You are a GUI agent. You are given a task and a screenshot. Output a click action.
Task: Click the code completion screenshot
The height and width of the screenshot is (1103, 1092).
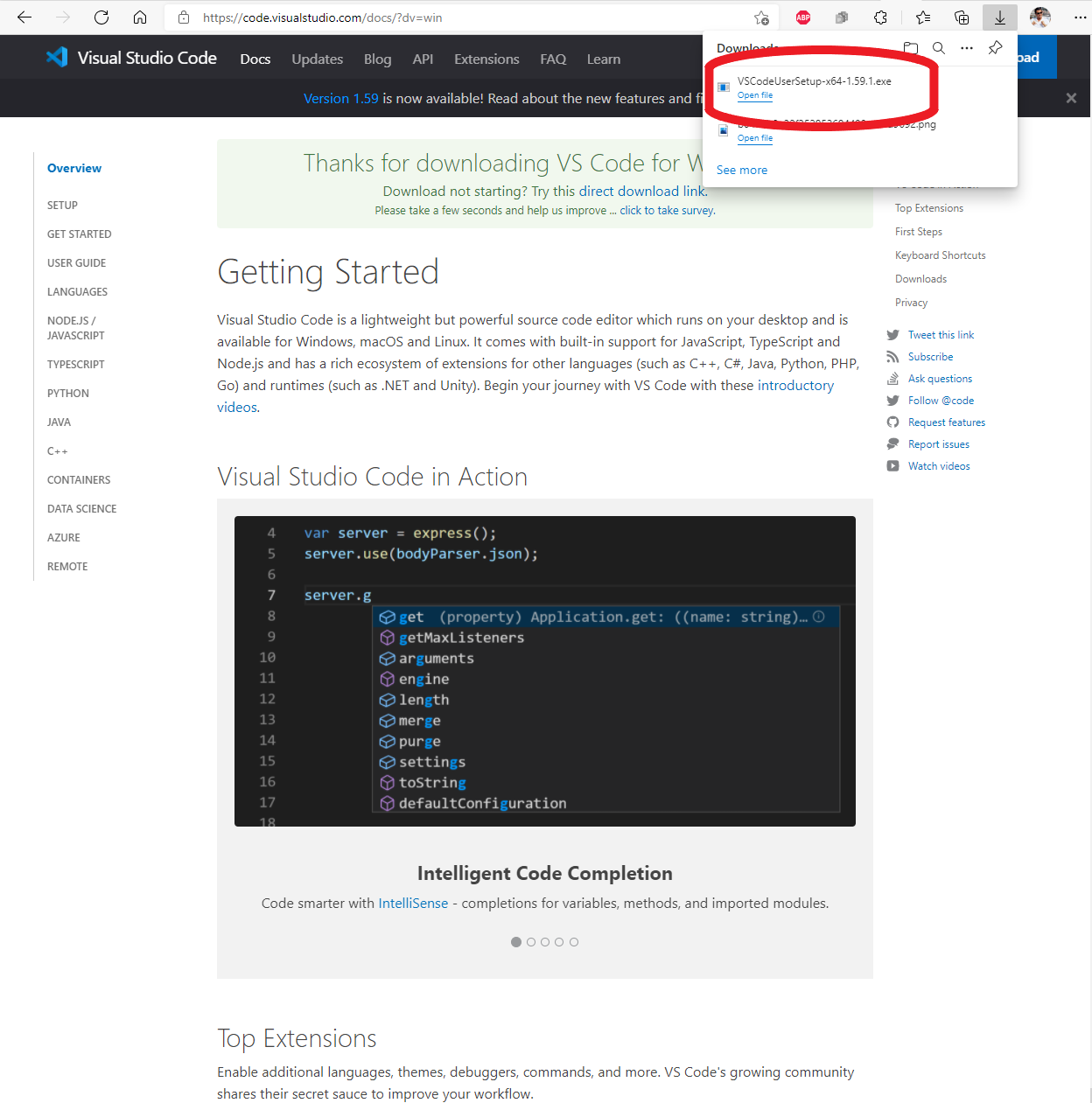545,671
